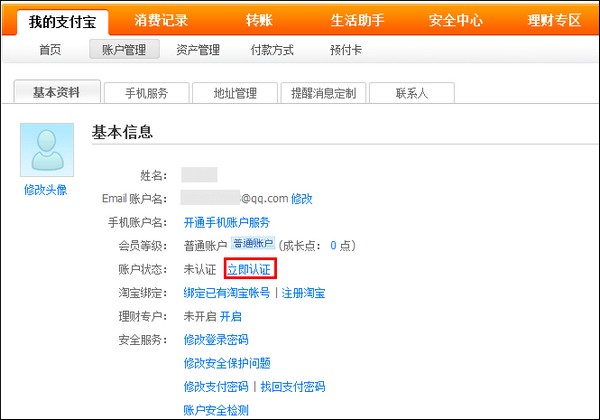
Task: Open the 转账 tab
Action: click(259, 20)
